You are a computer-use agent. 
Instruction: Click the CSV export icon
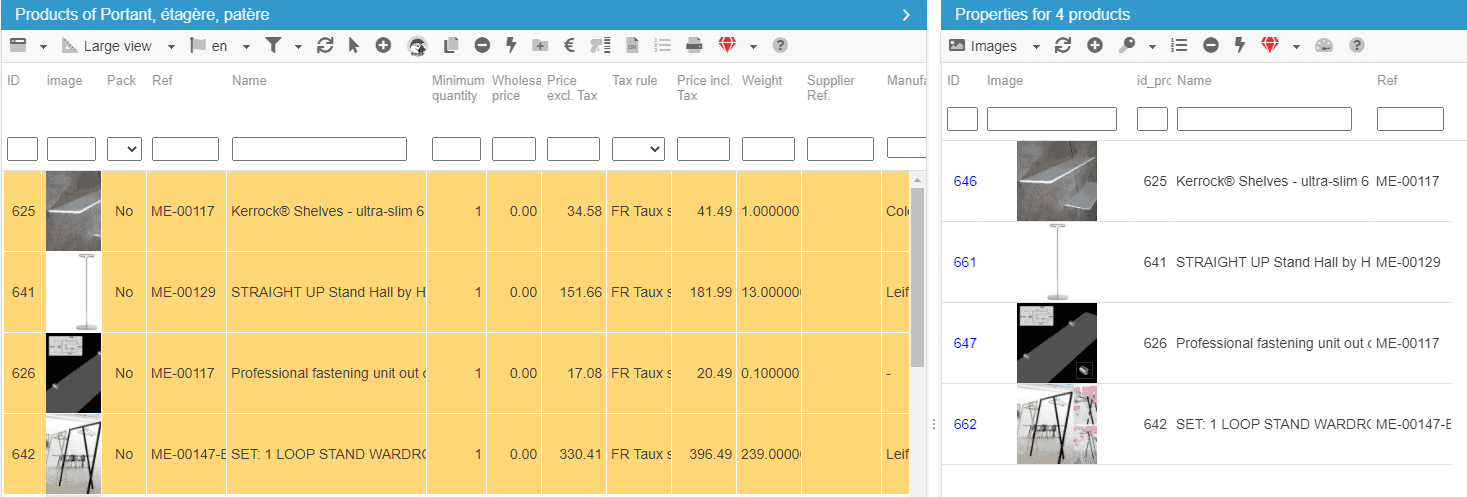tap(632, 46)
